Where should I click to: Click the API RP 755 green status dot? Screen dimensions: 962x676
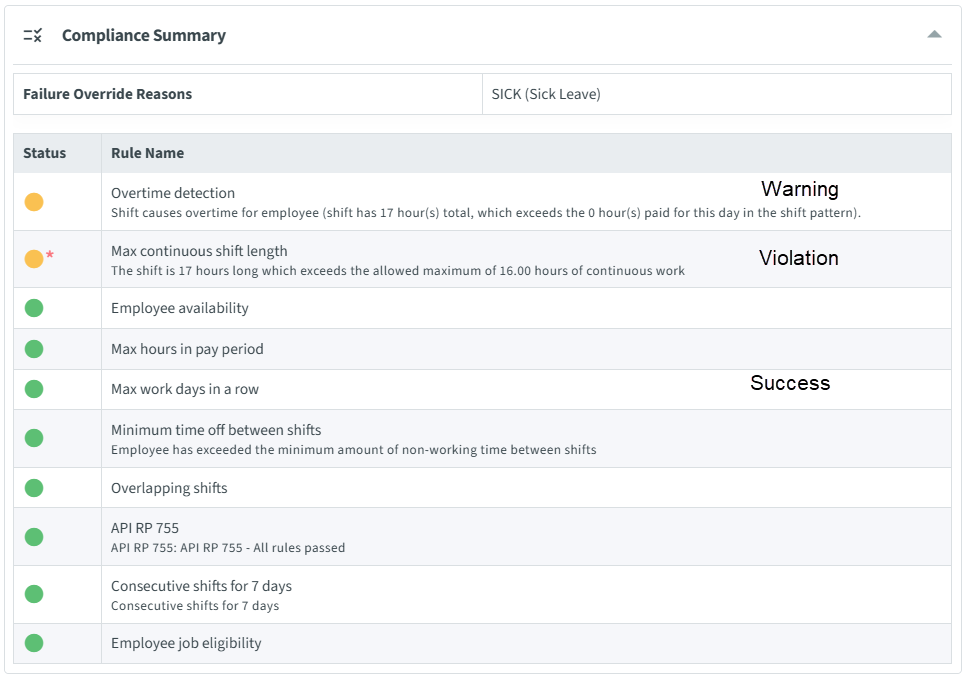[34, 537]
